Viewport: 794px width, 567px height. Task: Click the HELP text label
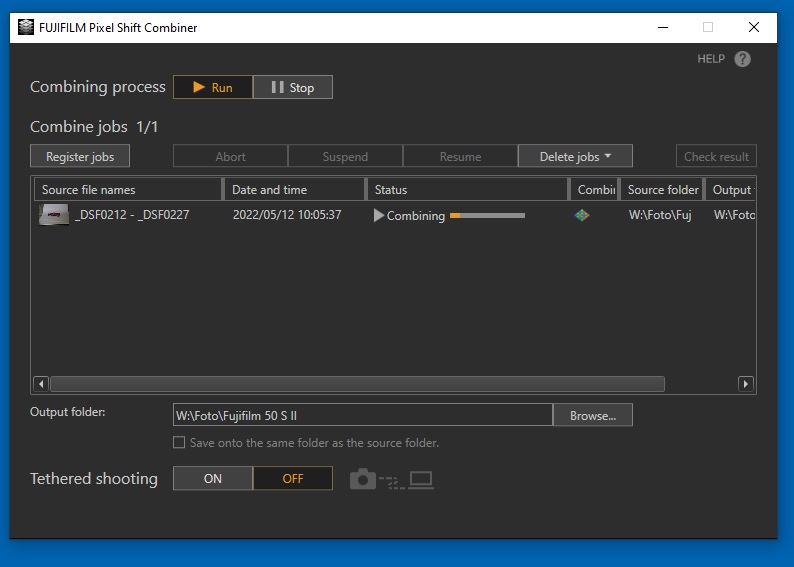pyautogui.click(x=711, y=59)
